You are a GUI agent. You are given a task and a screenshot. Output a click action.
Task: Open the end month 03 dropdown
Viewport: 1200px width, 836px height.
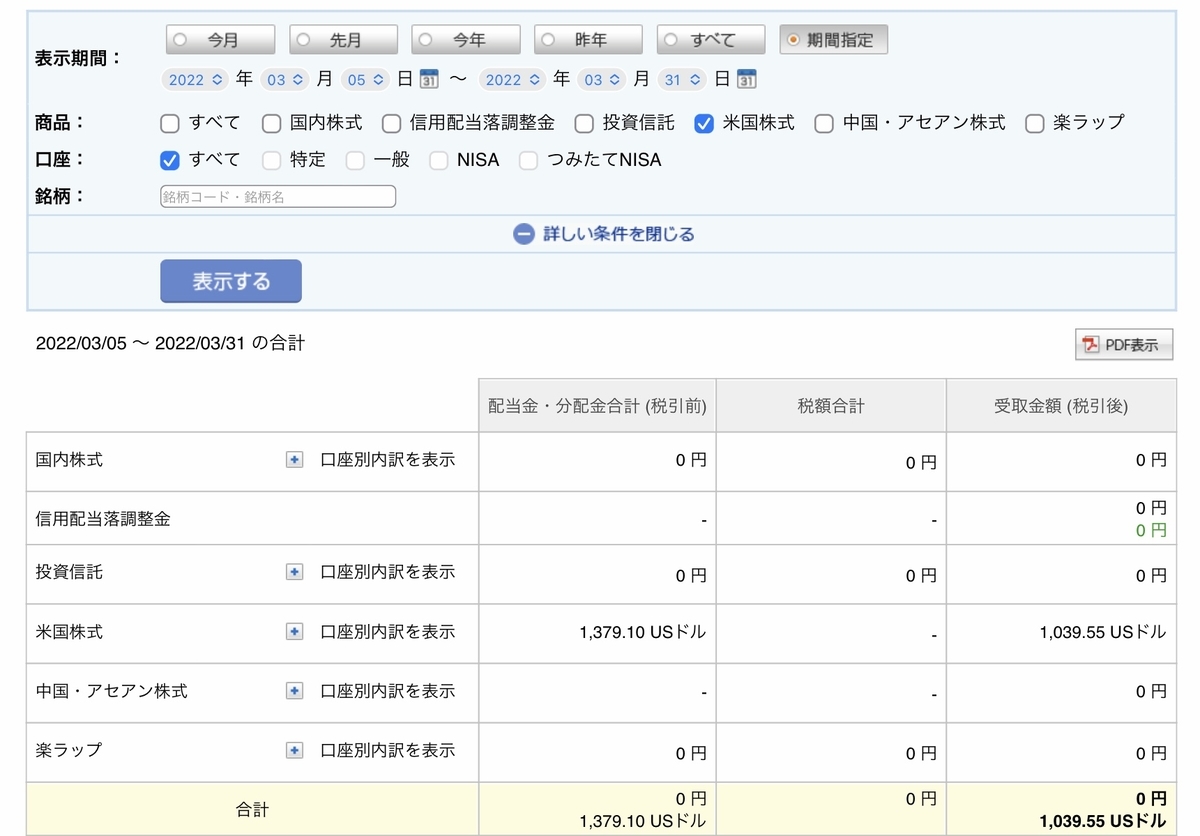[x=603, y=79]
